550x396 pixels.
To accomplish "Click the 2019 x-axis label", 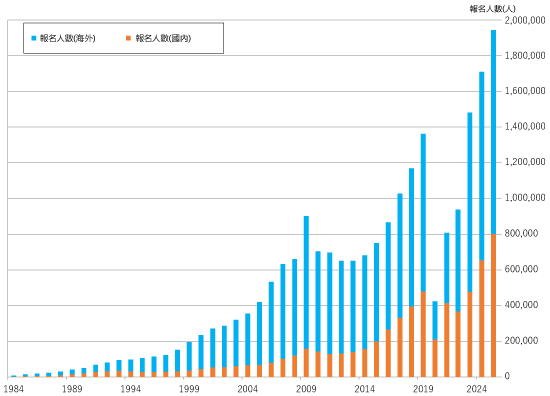I will click(423, 389).
